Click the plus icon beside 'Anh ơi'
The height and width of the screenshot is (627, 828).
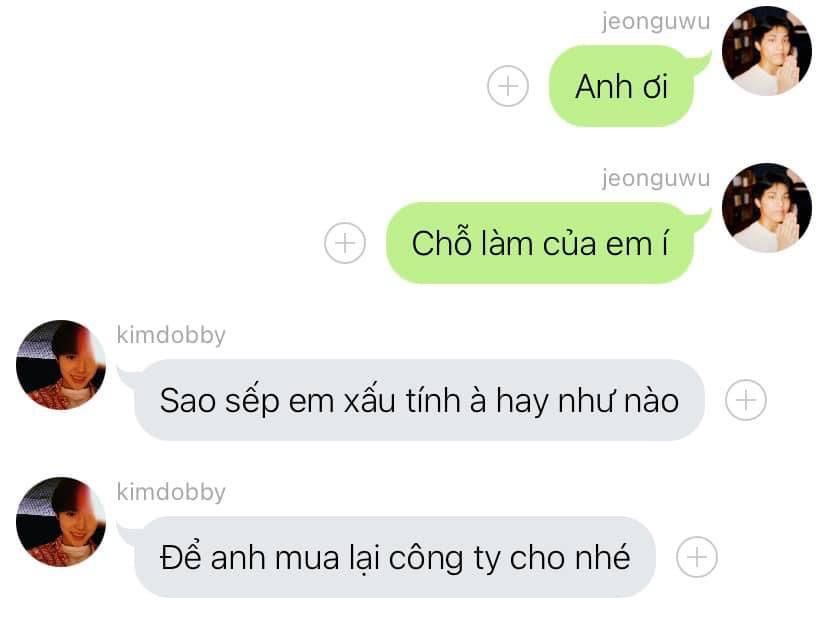tap(507, 86)
